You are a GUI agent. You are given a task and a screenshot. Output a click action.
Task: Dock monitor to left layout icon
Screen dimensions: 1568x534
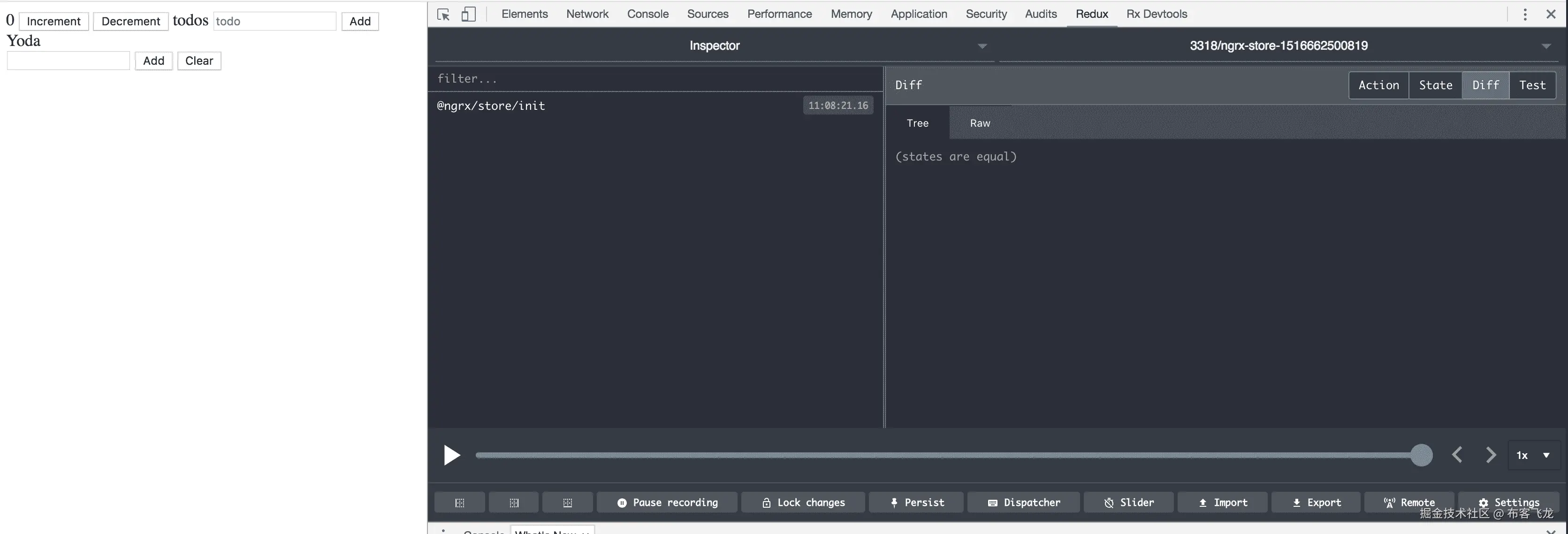click(460, 503)
